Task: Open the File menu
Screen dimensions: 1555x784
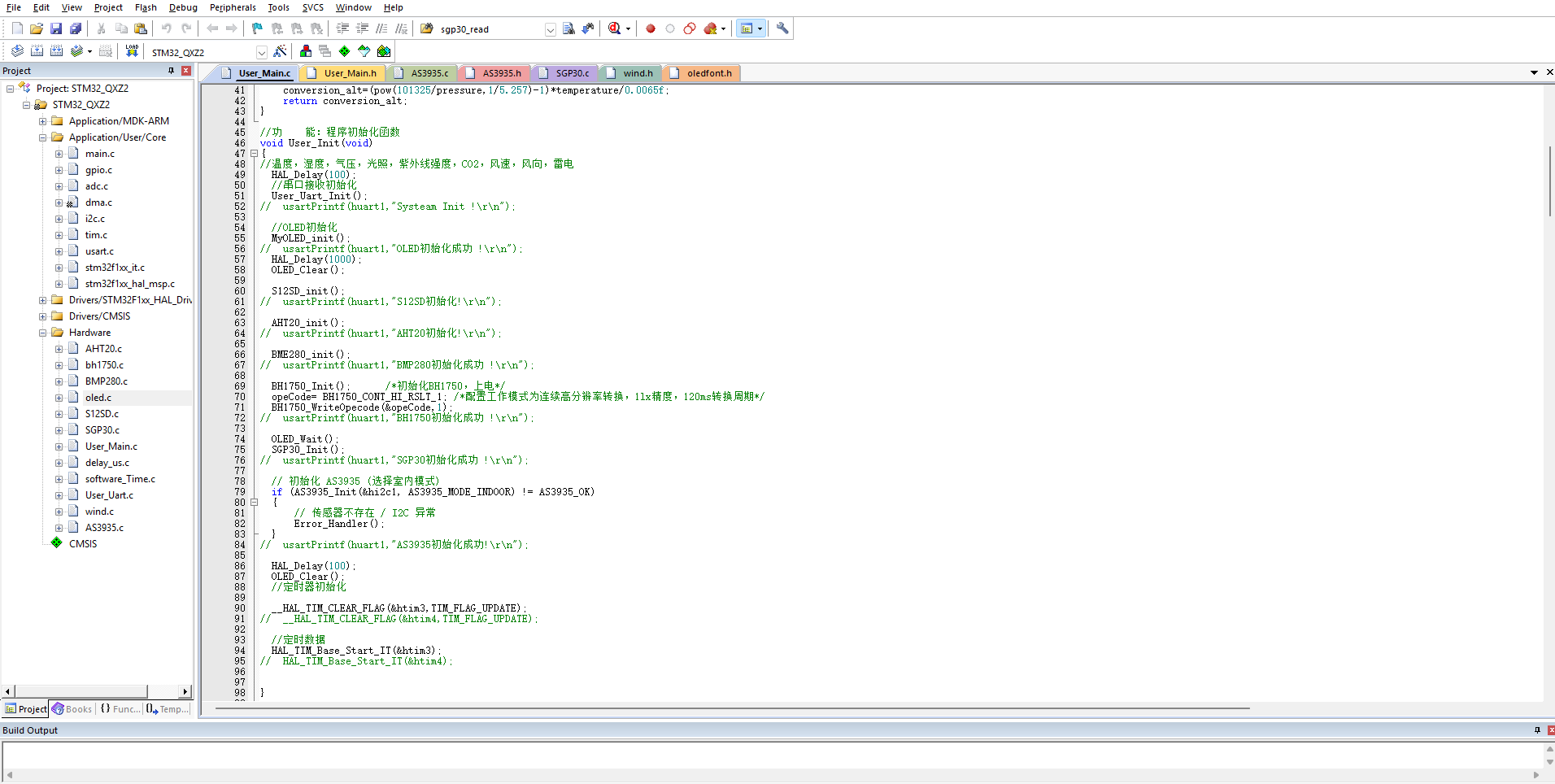Action: [x=14, y=7]
